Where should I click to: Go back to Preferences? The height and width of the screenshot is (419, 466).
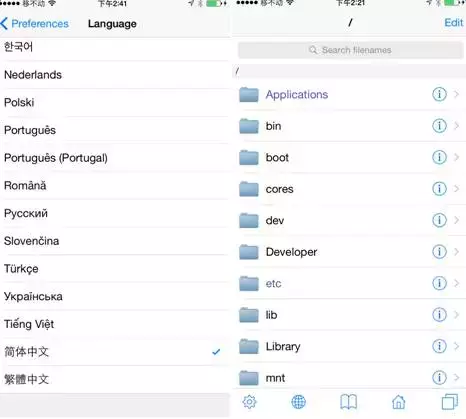(x=35, y=24)
